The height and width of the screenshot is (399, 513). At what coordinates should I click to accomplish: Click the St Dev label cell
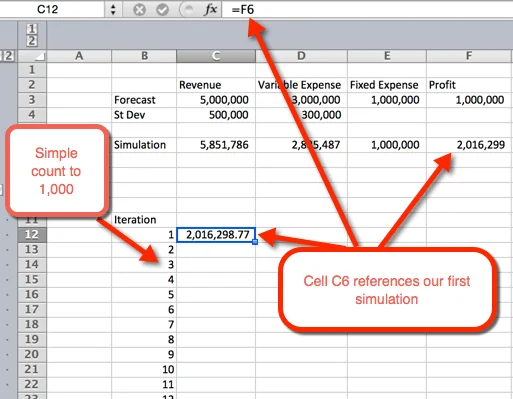144,115
